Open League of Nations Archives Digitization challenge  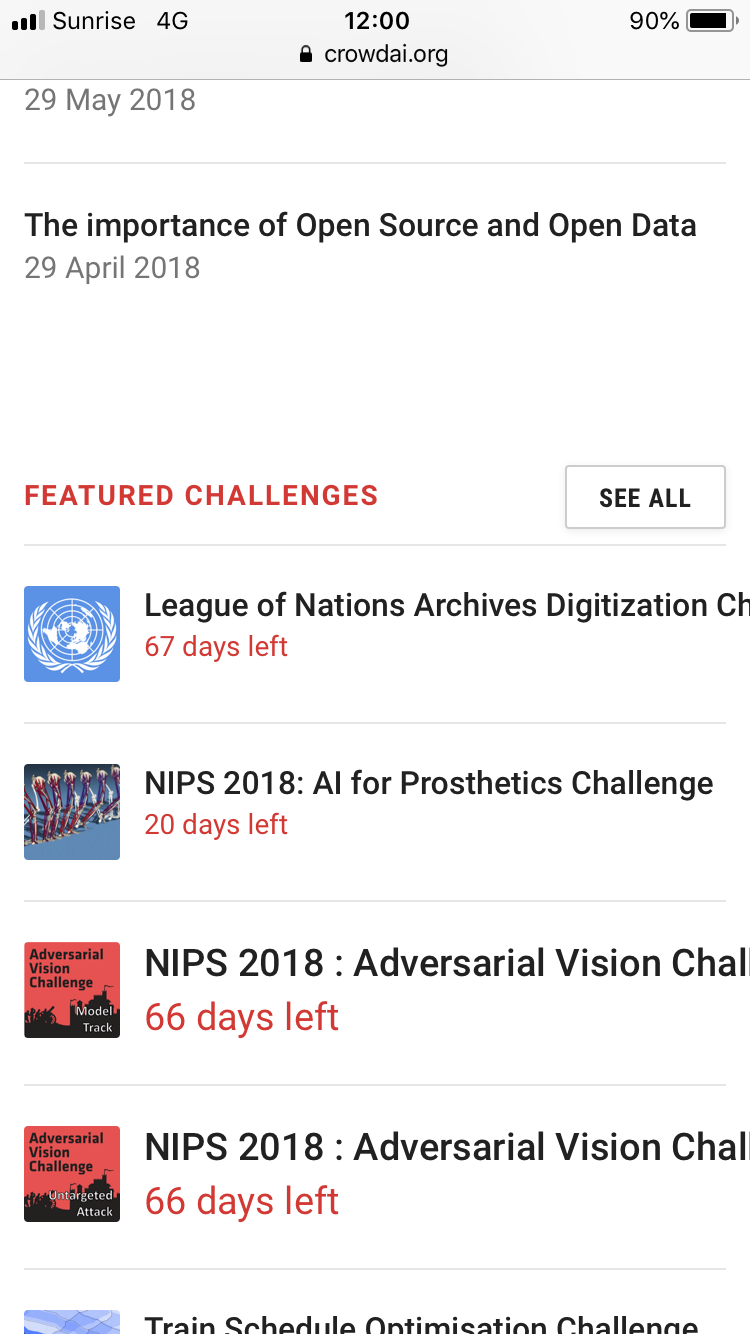[447, 605]
